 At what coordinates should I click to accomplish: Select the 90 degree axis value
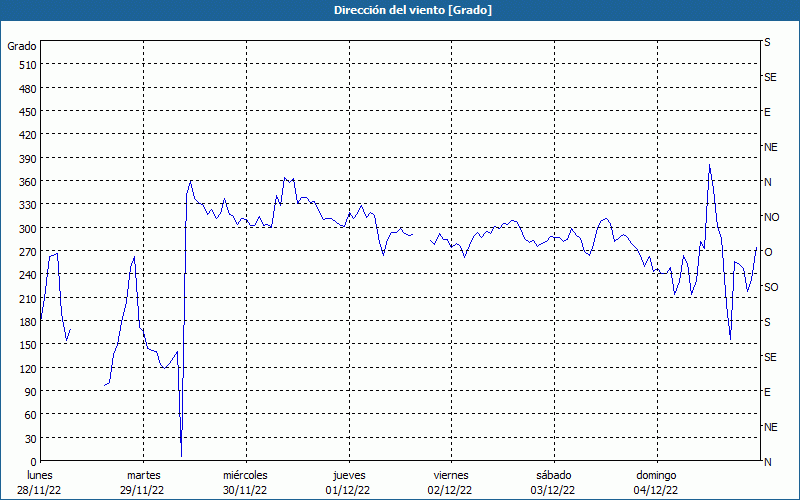(x=31, y=392)
